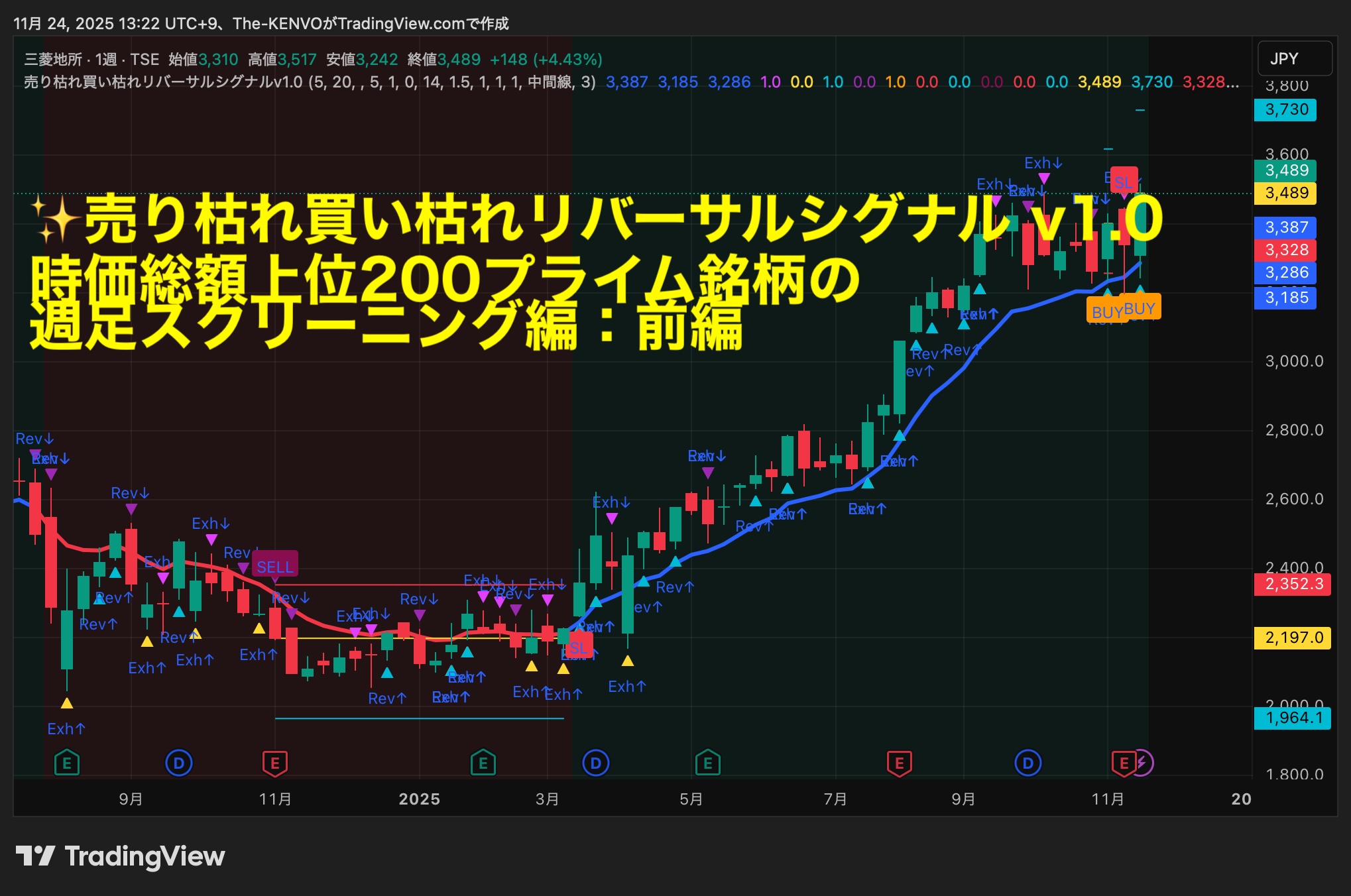Click the magenta SELL signal label
The width and height of the screenshot is (1351, 896).
point(275,567)
